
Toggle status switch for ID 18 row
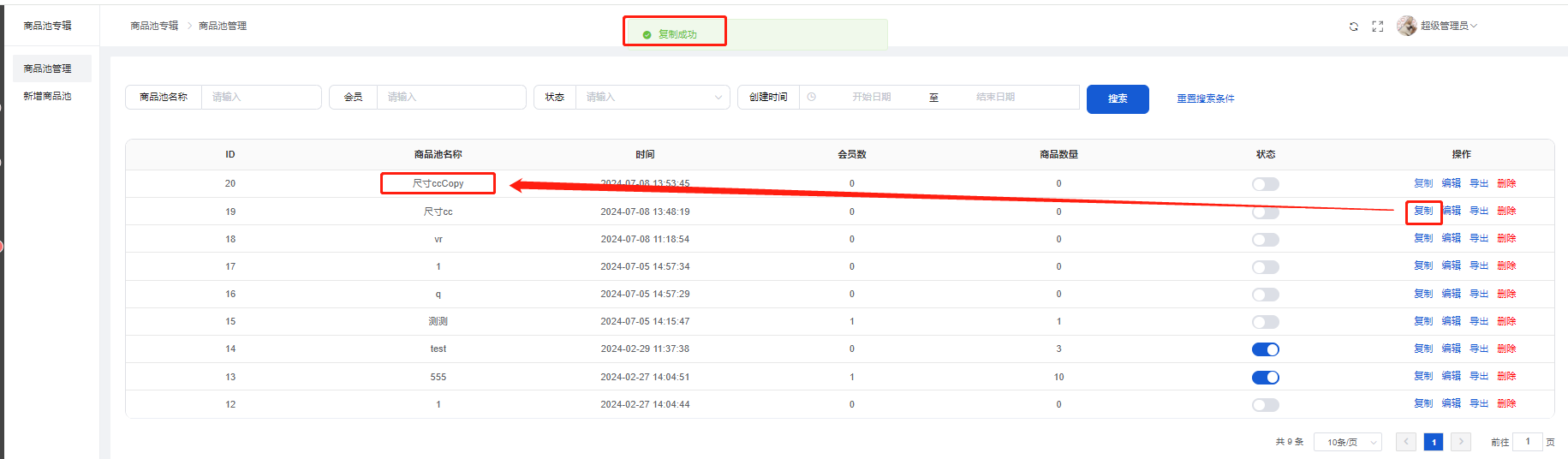click(x=1266, y=240)
